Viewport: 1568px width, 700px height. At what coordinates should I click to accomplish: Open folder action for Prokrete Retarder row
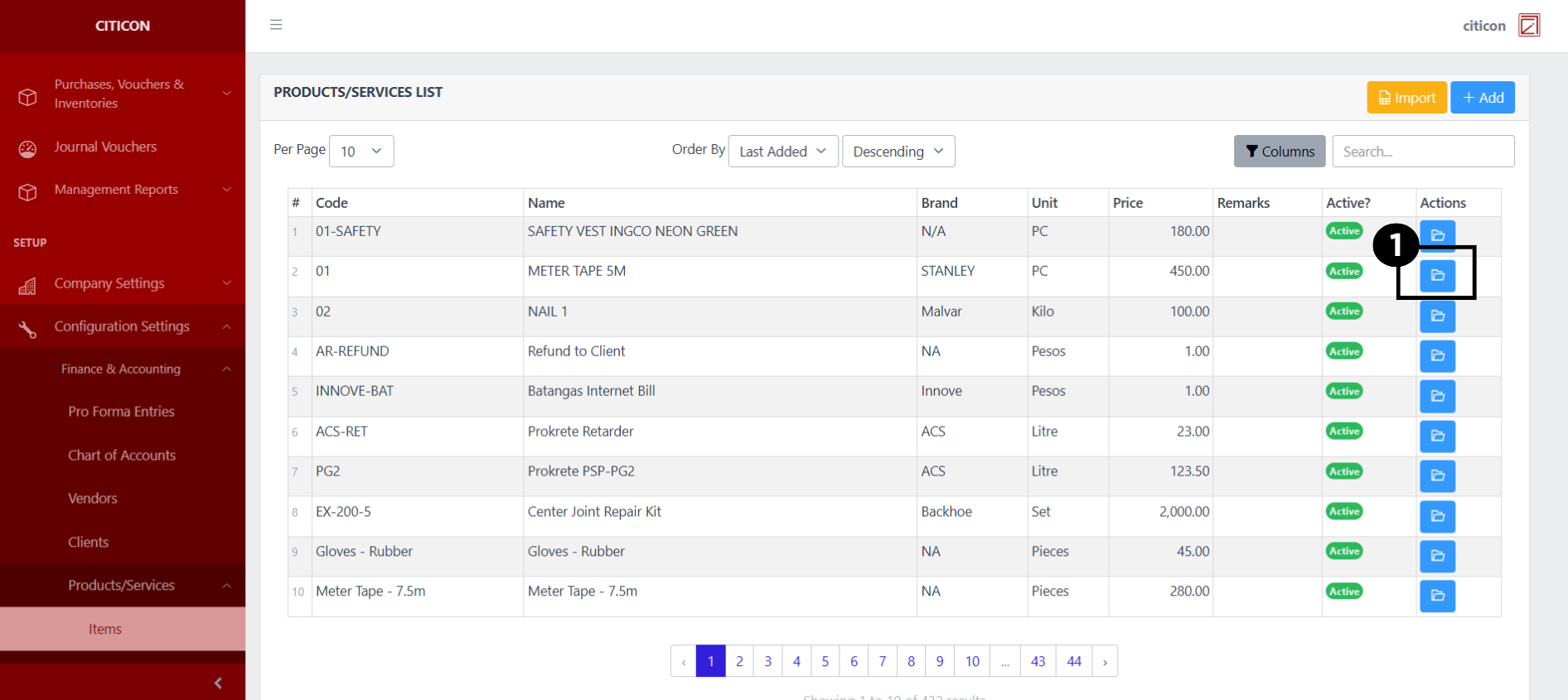1437,436
